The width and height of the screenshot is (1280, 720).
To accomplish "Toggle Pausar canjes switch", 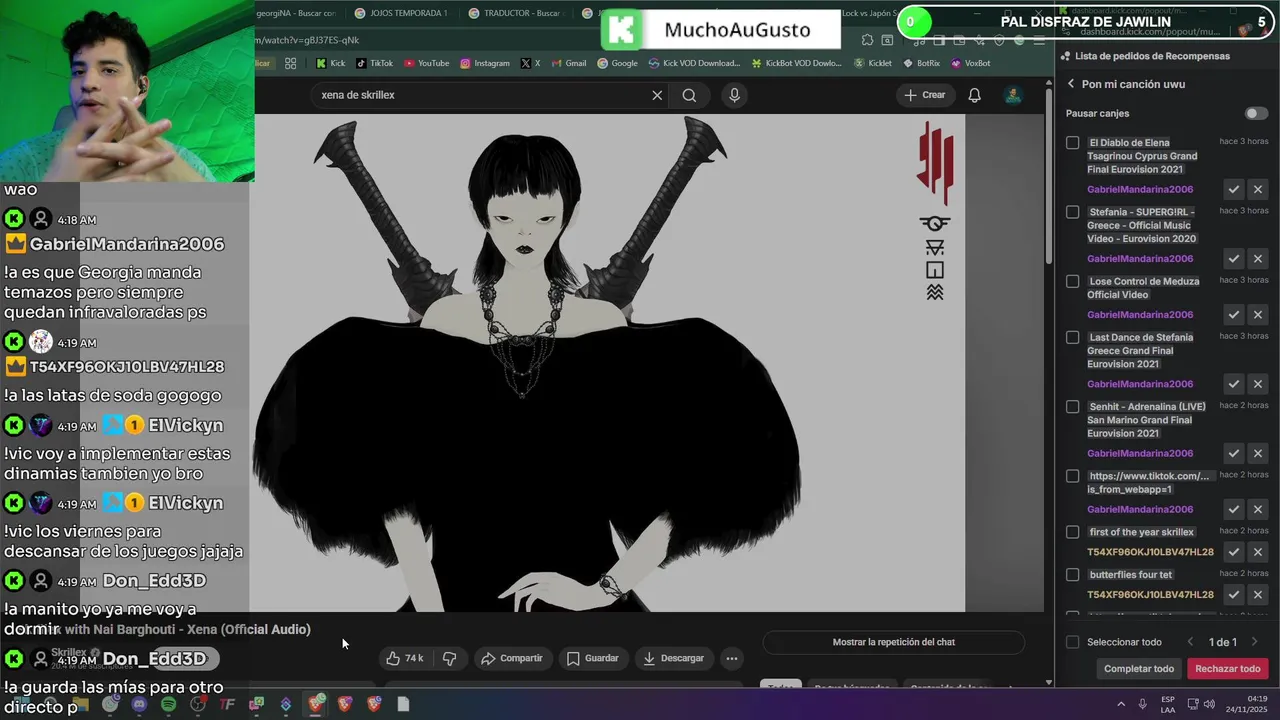I will (x=1256, y=114).
